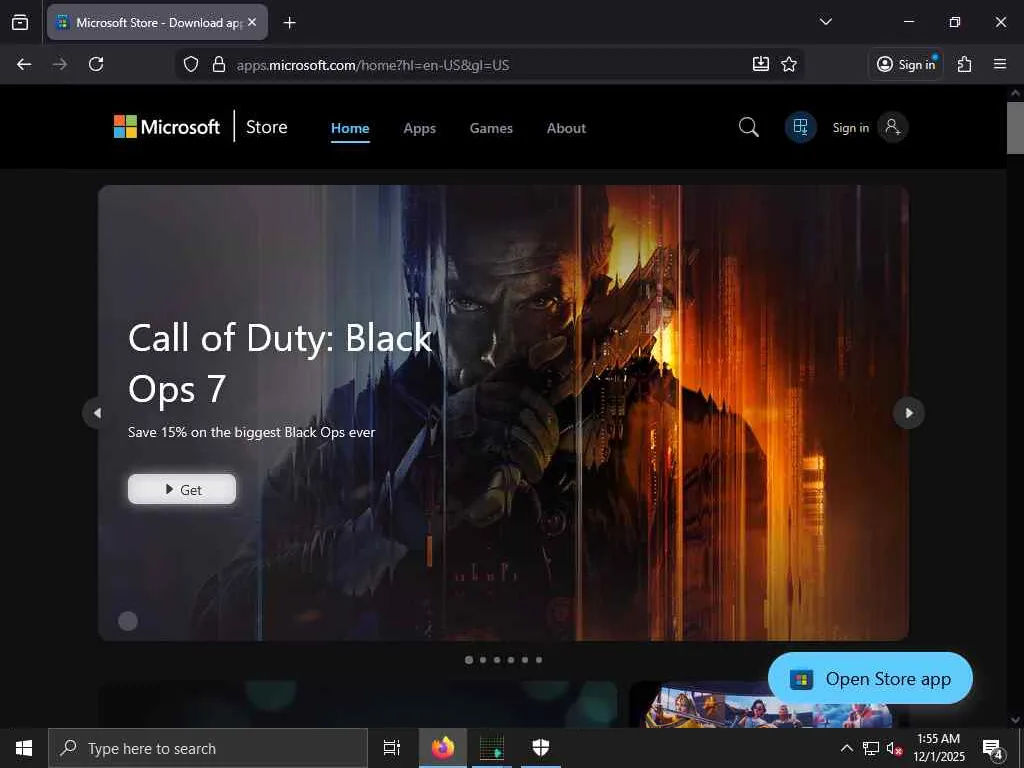Open the Windows Security shield on the taskbar
The image size is (1024, 768).
tap(541, 748)
